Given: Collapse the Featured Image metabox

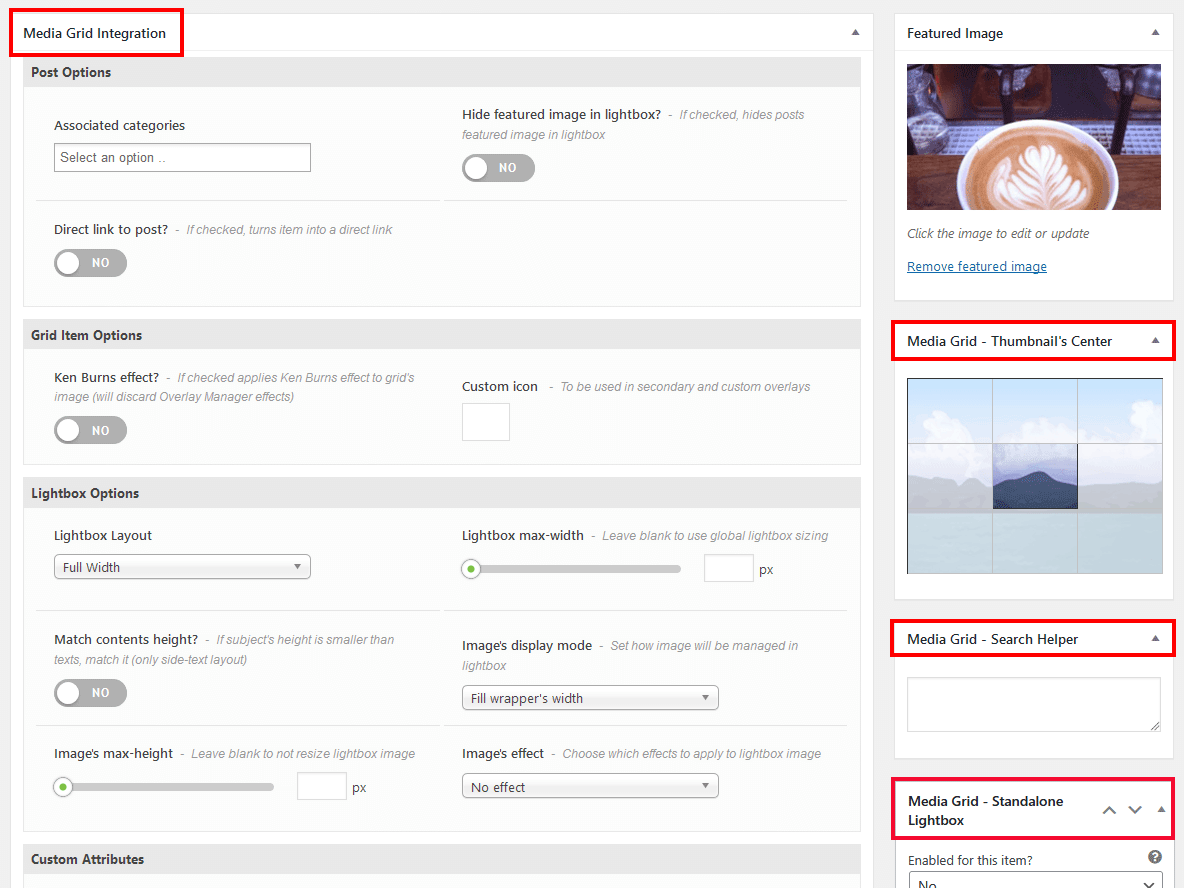Looking at the screenshot, I should (x=1155, y=32).
